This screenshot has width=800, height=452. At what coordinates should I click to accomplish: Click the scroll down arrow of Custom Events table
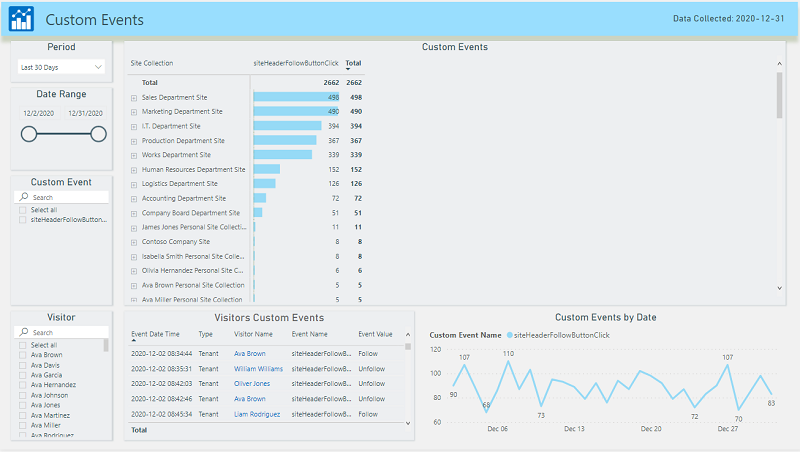pyautogui.click(x=779, y=288)
